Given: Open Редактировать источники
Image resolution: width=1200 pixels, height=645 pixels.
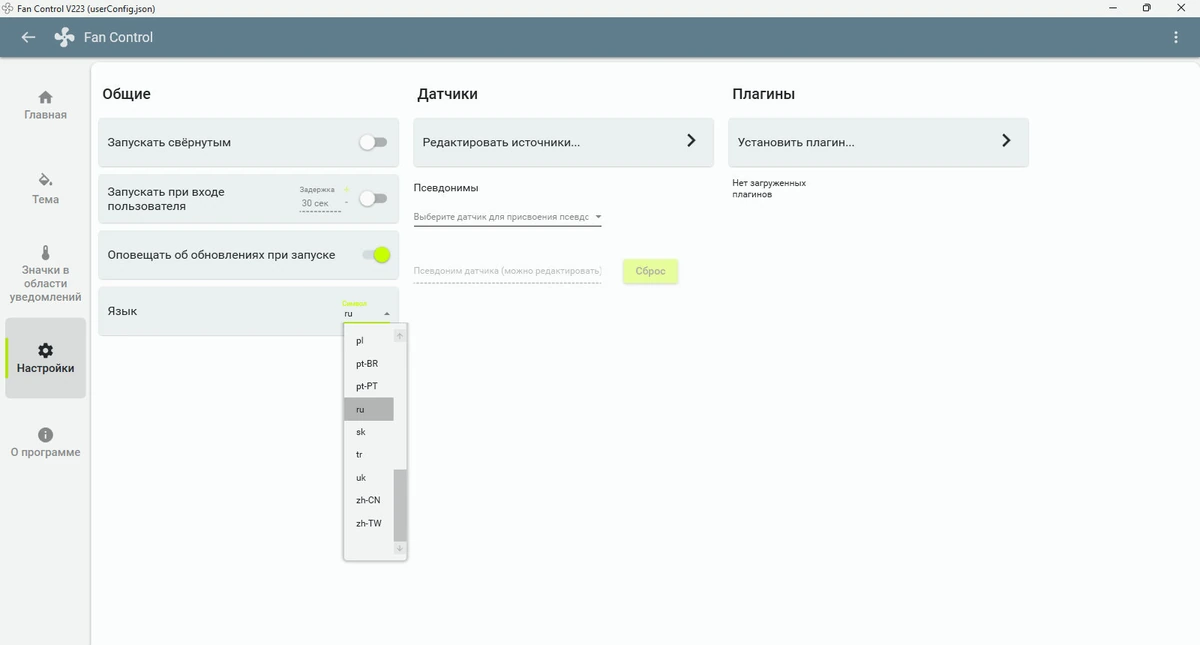Looking at the screenshot, I should [x=563, y=142].
